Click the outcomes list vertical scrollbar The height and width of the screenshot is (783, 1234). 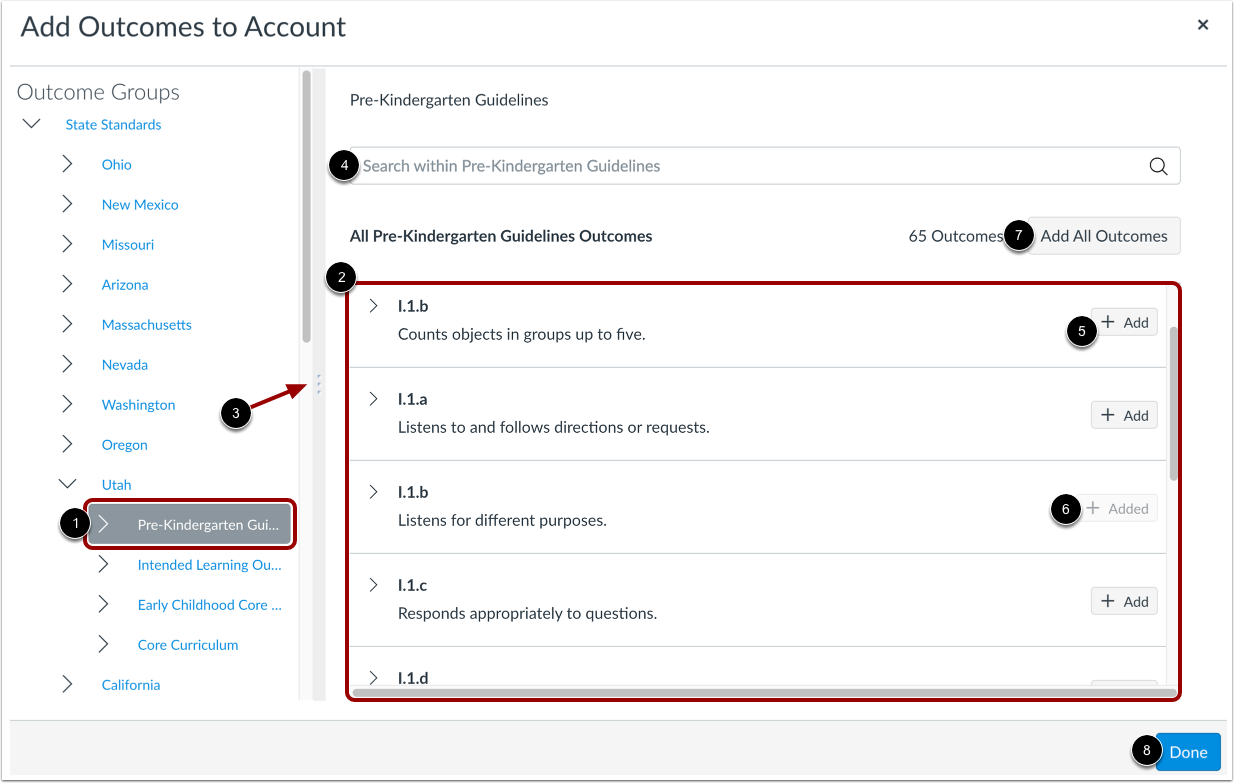pyautogui.click(x=1173, y=404)
